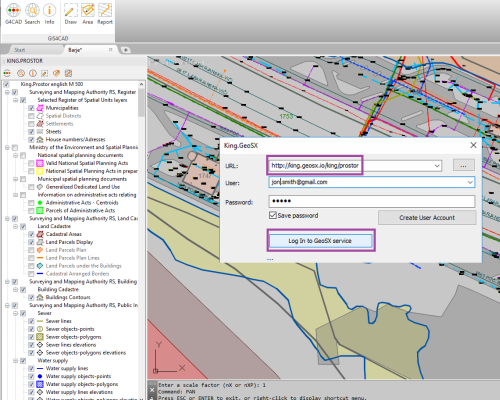Viewport: 500px width, 400px height.
Task: Add a new drawing tab
Action: click(x=126, y=50)
